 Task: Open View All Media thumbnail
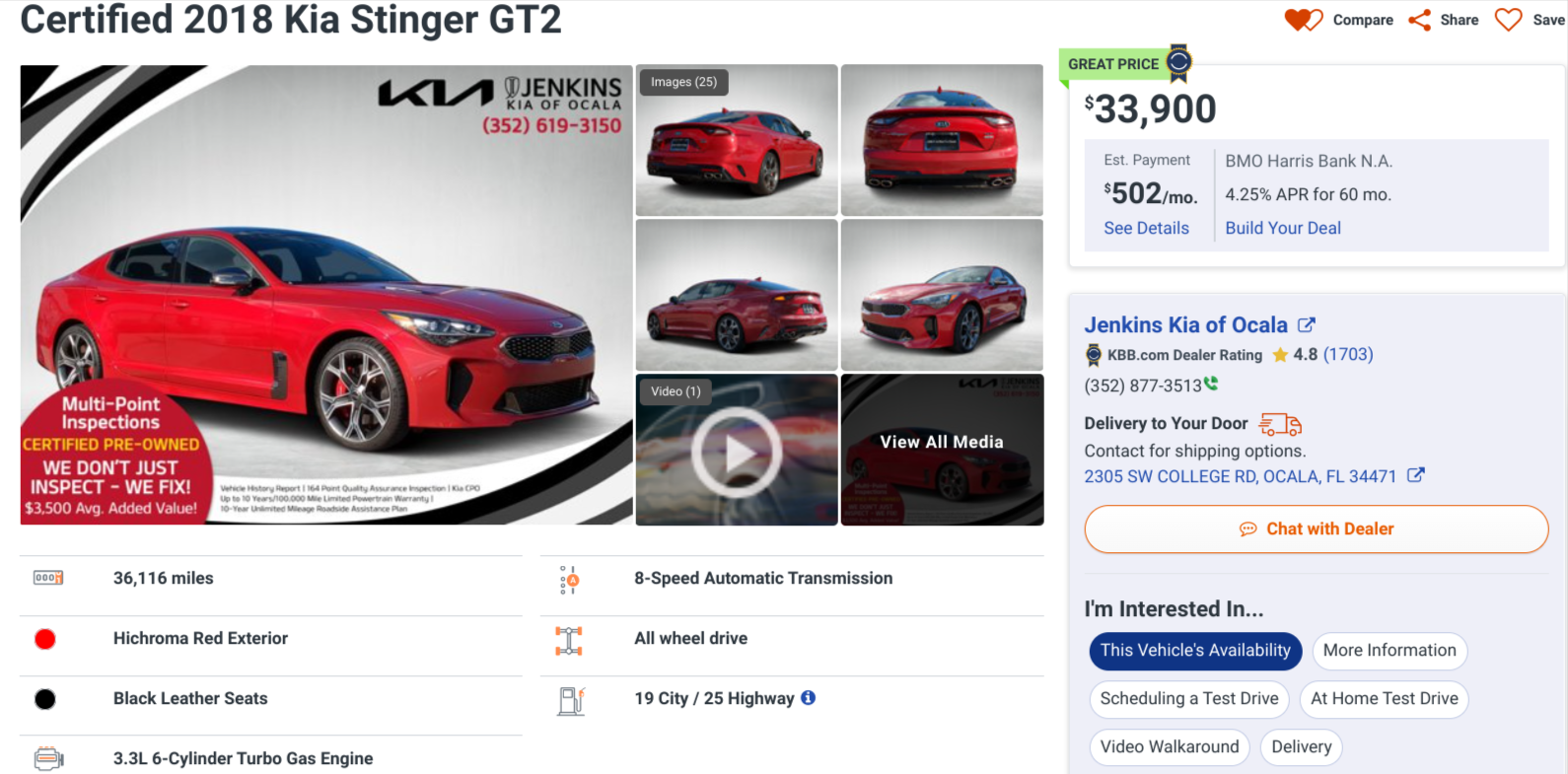point(942,450)
